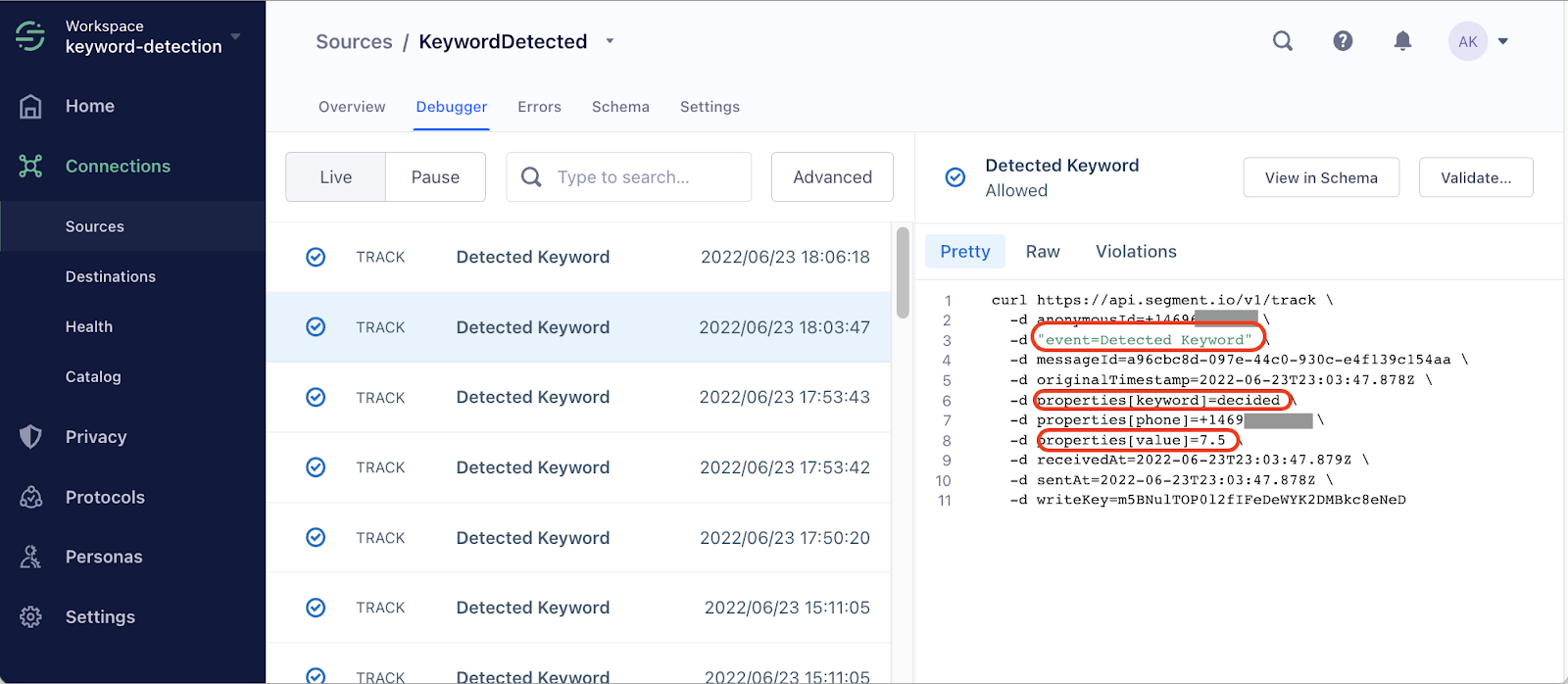Select the event at 18:06:18
1568x684 pixels.
pyautogui.click(x=578, y=257)
